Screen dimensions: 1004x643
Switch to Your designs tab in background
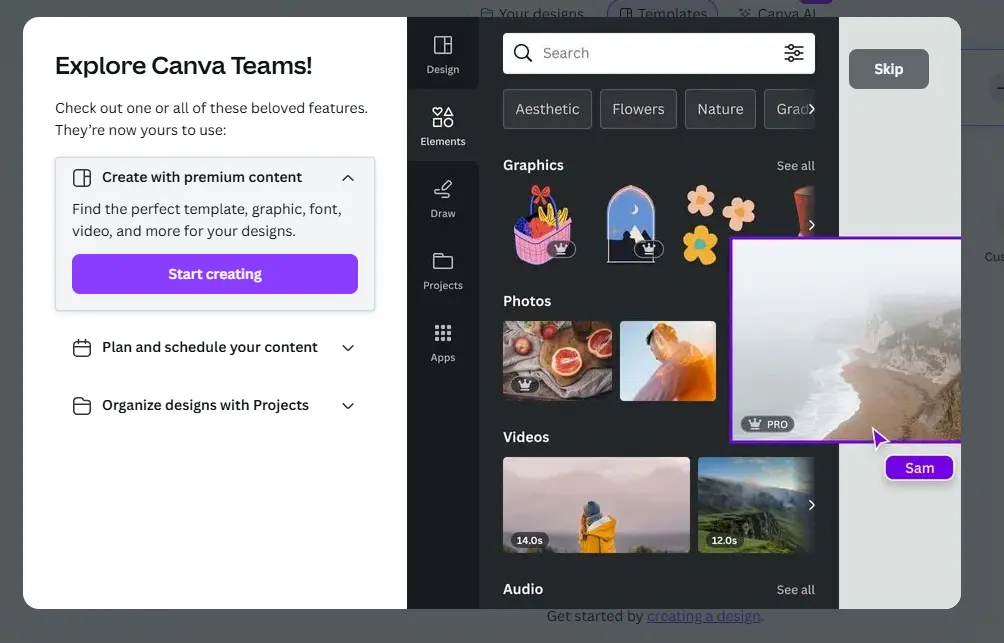532,13
